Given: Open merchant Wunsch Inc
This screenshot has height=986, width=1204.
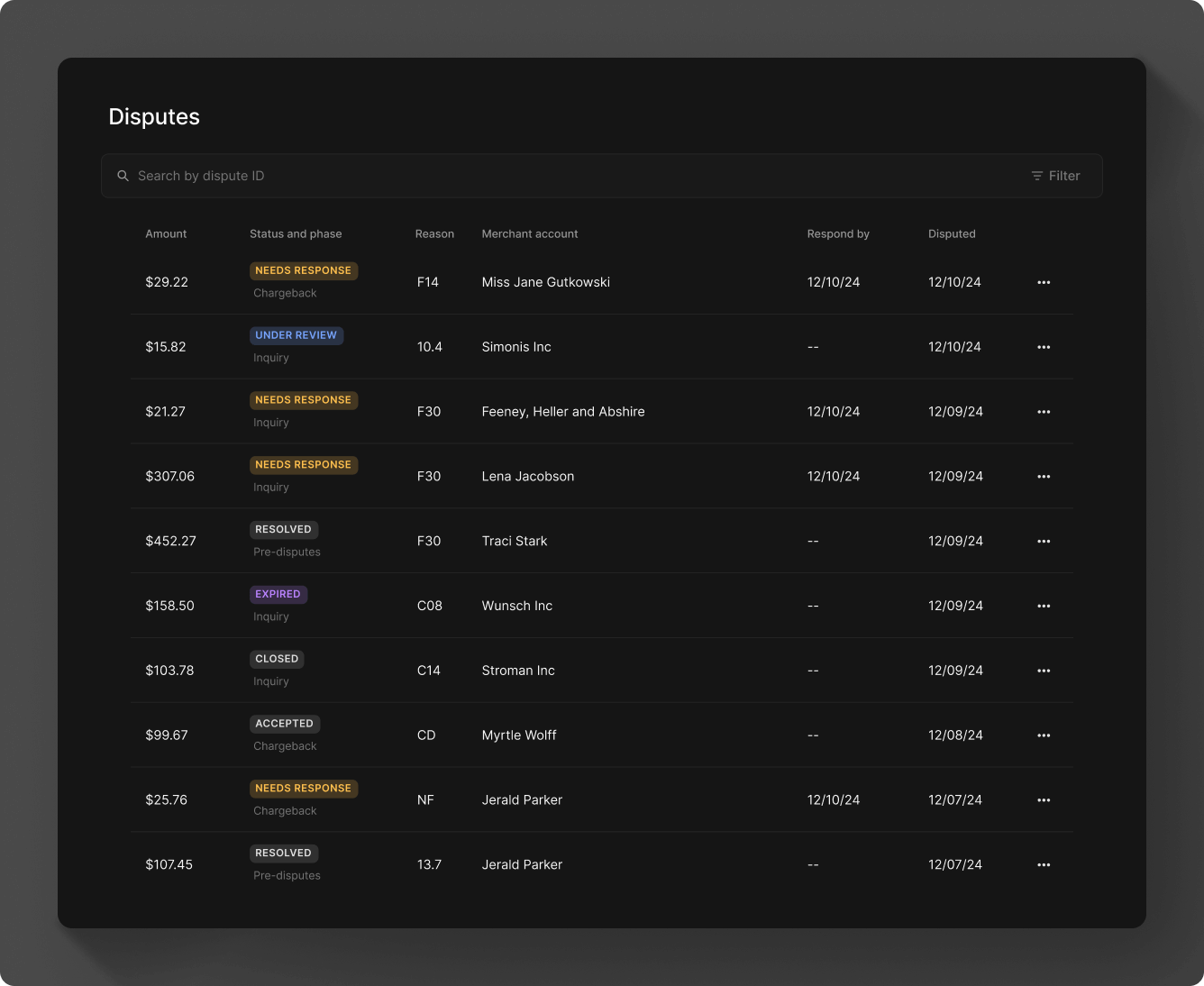Looking at the screenshot, I should click(517, 606).
